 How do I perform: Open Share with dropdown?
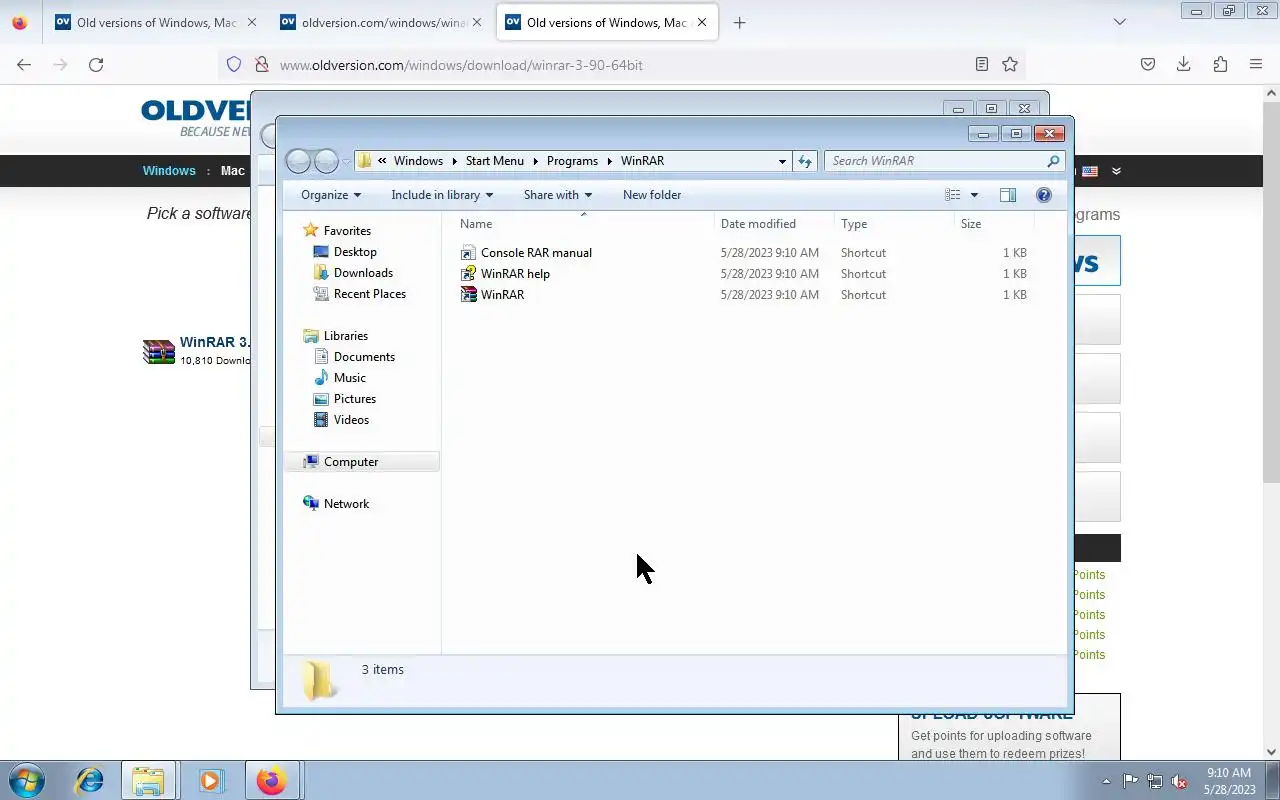[558, 195]
